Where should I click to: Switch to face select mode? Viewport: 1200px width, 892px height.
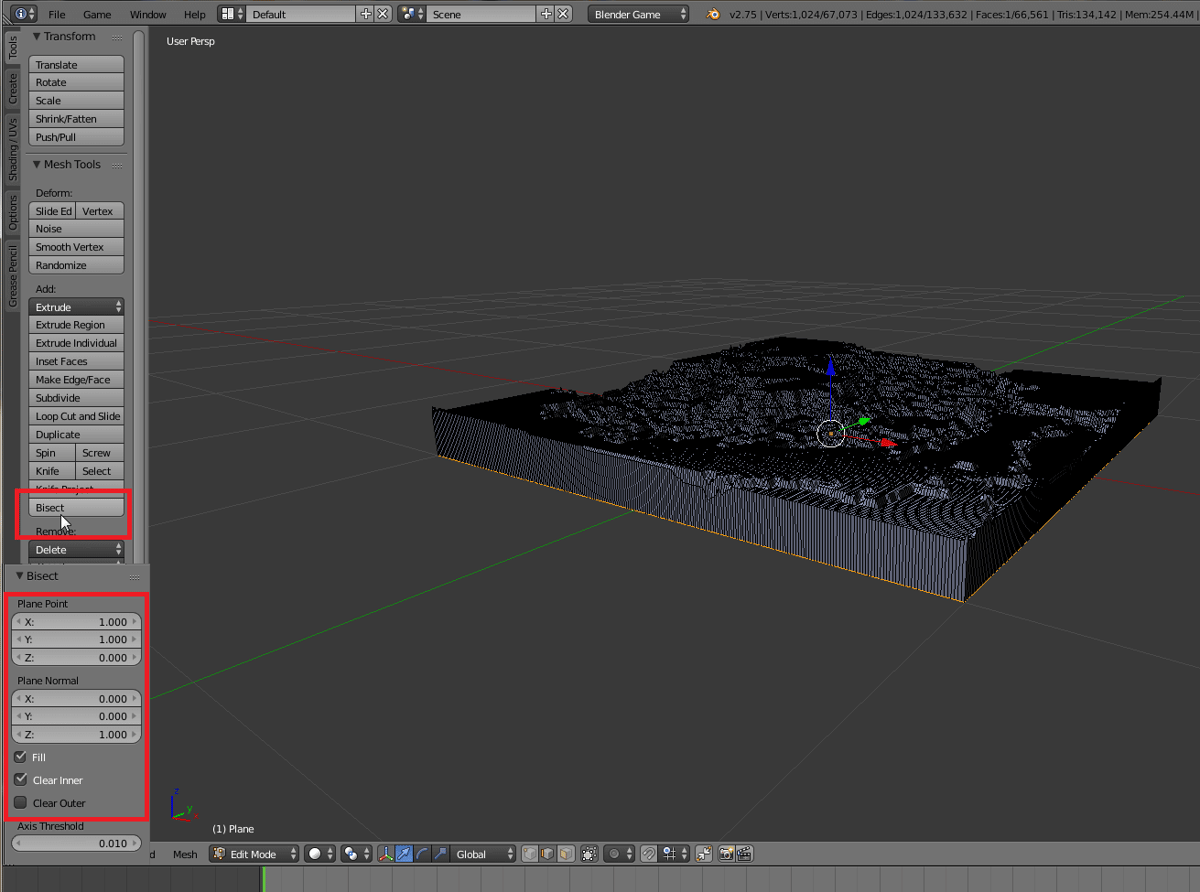coord(566,854)
